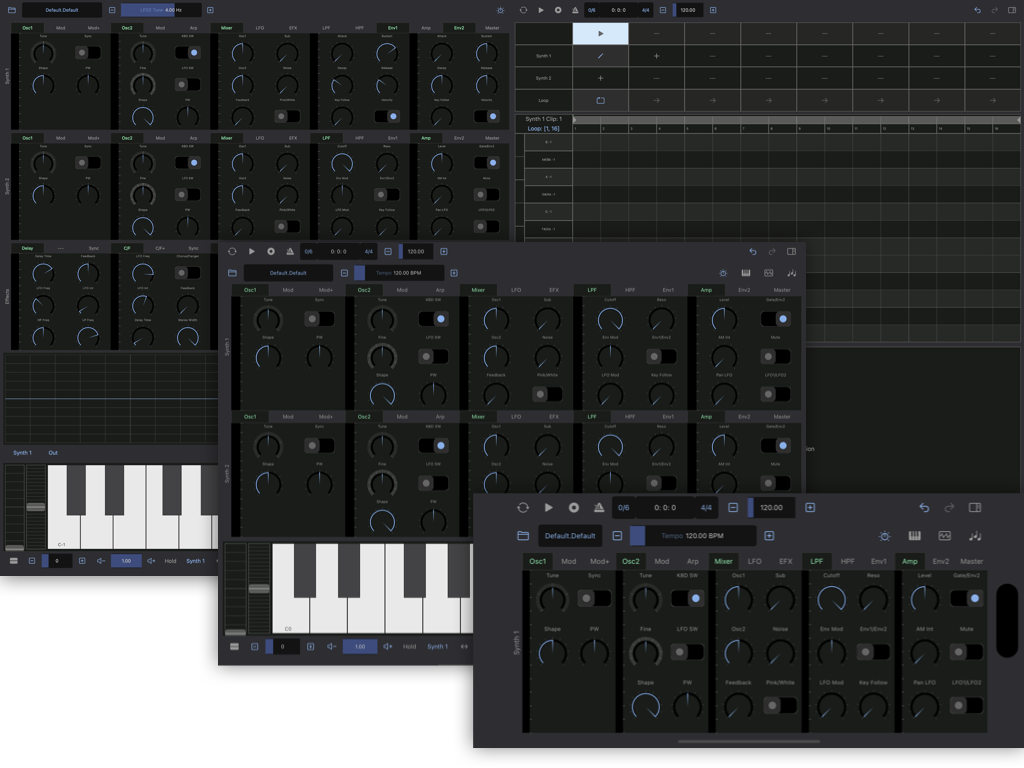The width and height of the screenshot is (1024, 768).
Task: Open the Default.Default preset selector in the front window
Action: pyautogui.click(x=572, y=535)
